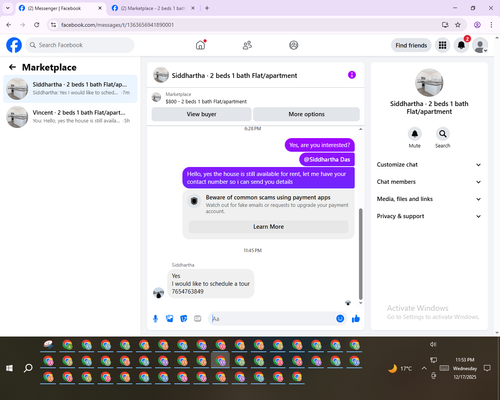Send a thumbs-up like
Viewport: 500px width, 400px height.
[356, 319]
